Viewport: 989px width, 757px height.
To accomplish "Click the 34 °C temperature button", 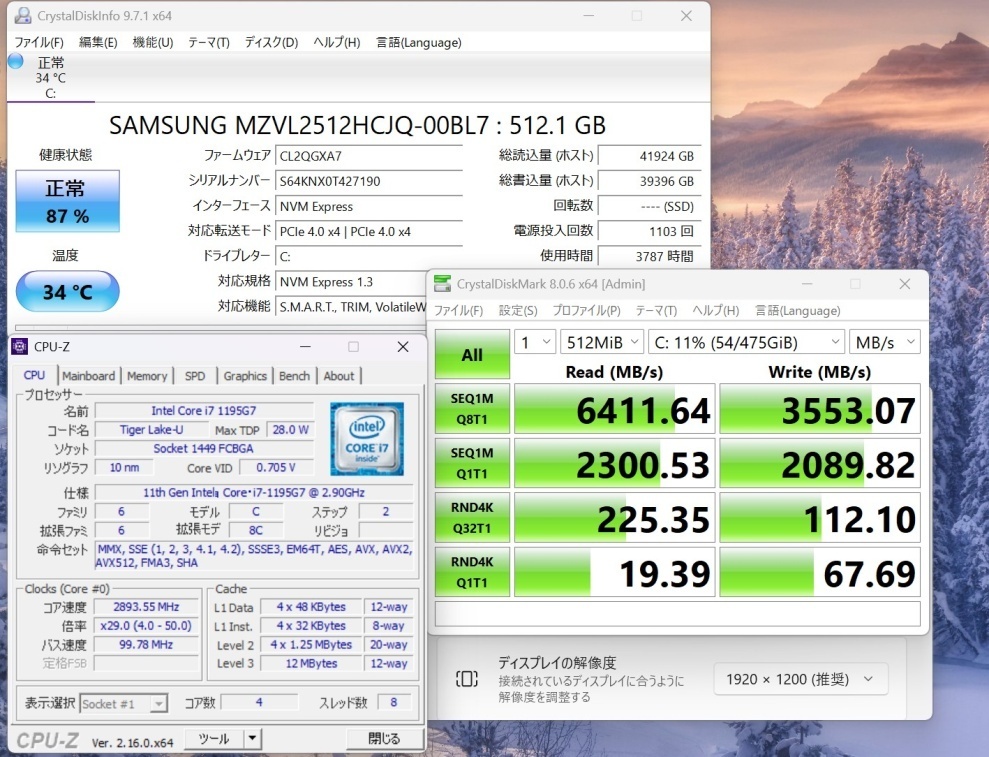I will 67,291.
